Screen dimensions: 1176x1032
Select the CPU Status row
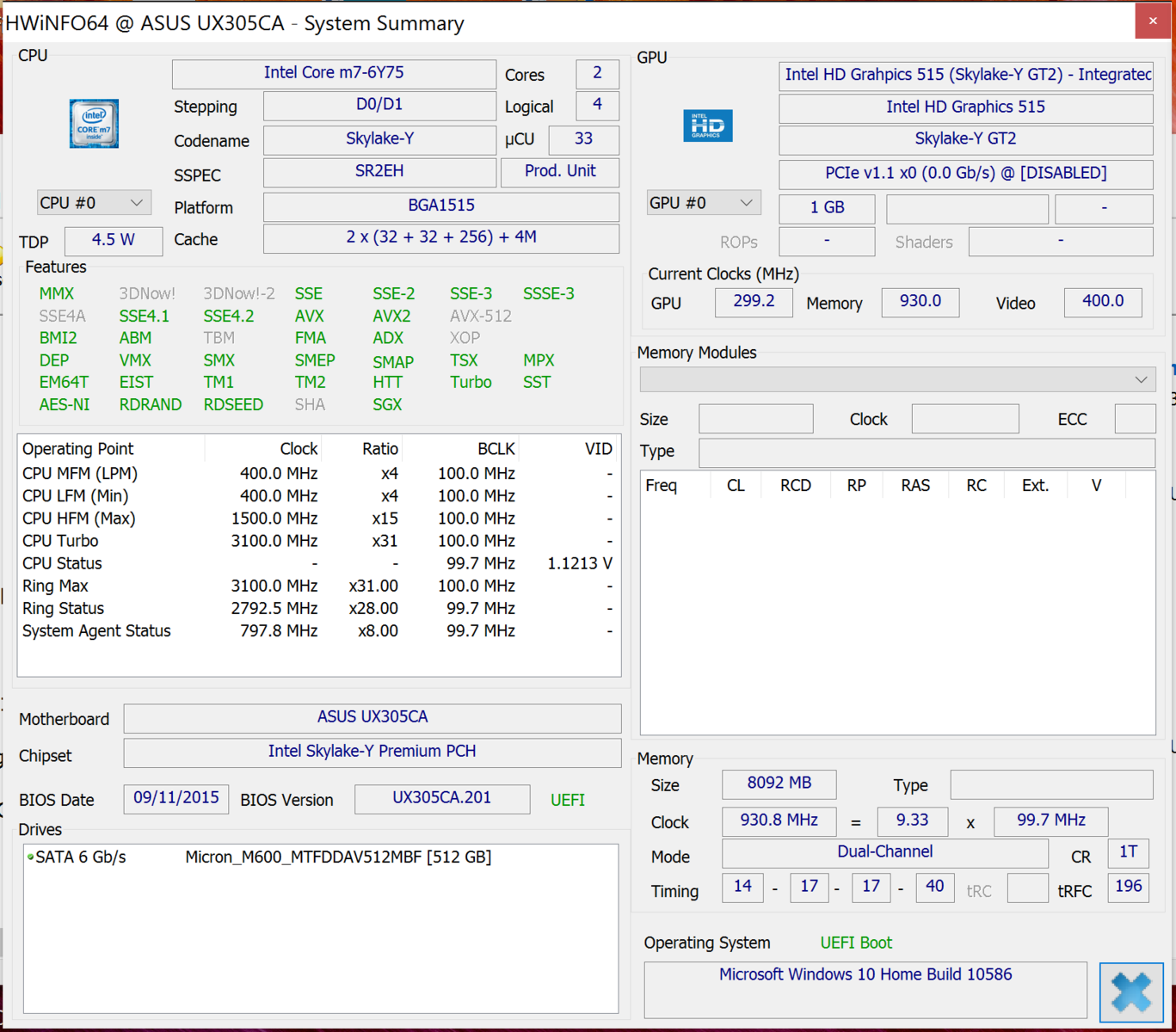pos(318,563)
